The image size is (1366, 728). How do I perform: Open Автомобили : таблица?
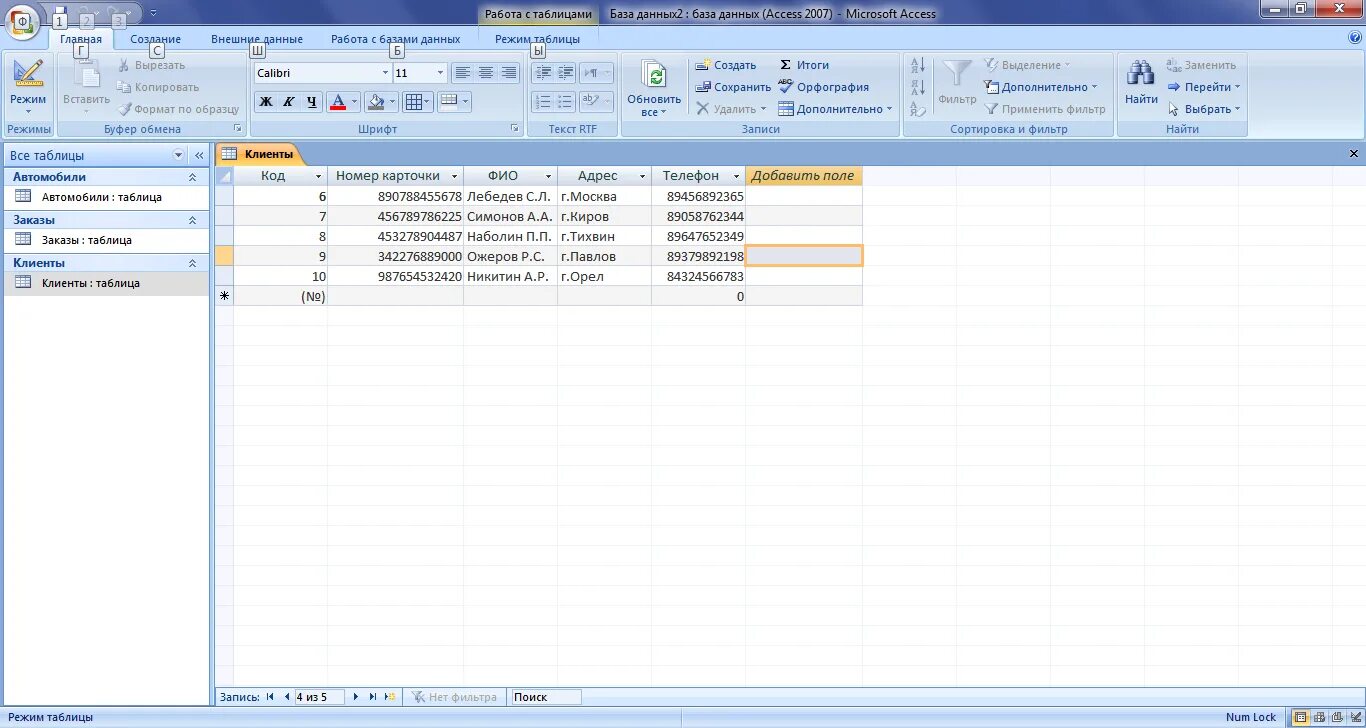click(x=105, y=197)
